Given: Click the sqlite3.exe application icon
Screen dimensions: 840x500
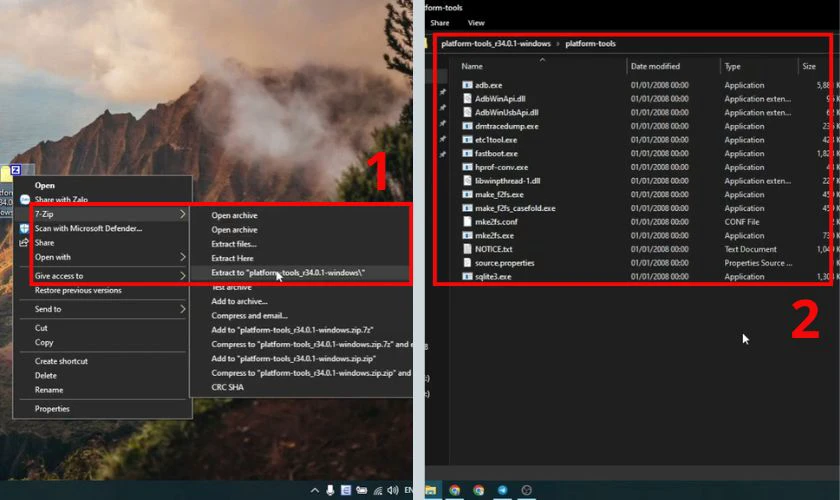Looking at the screenshot, I should pyautogui.click(x=467, y=277).
